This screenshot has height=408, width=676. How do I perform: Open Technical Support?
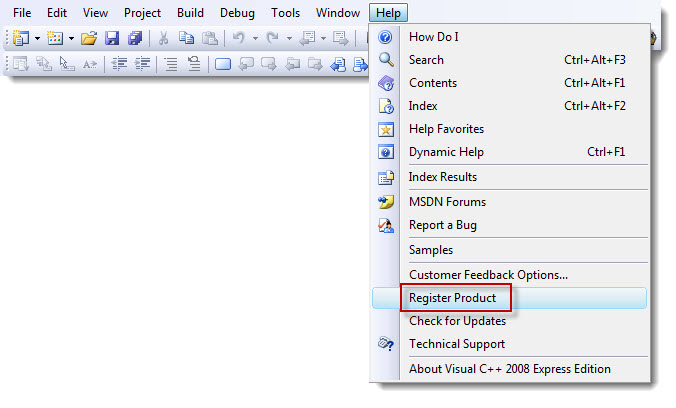tap(510, 344)
